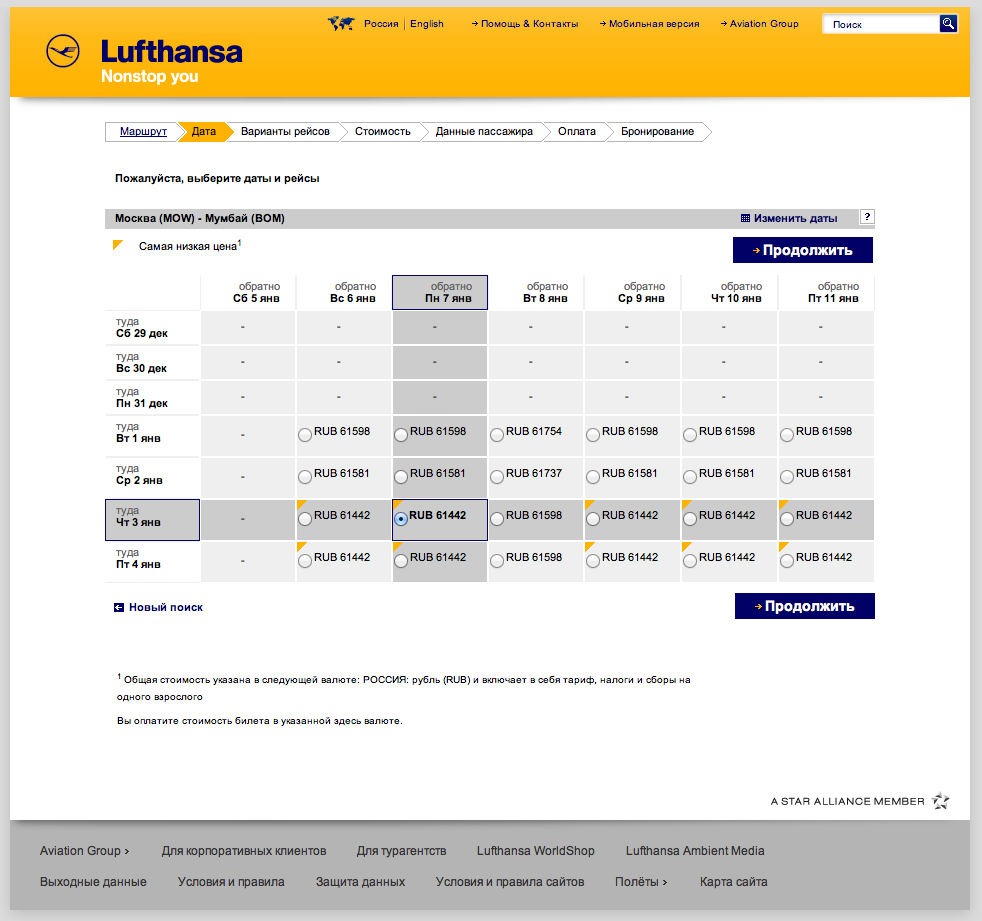The height and width of the screenshot is (921, 982).
Task: Open Помощь & Контакты
Action: click(529, 24)
